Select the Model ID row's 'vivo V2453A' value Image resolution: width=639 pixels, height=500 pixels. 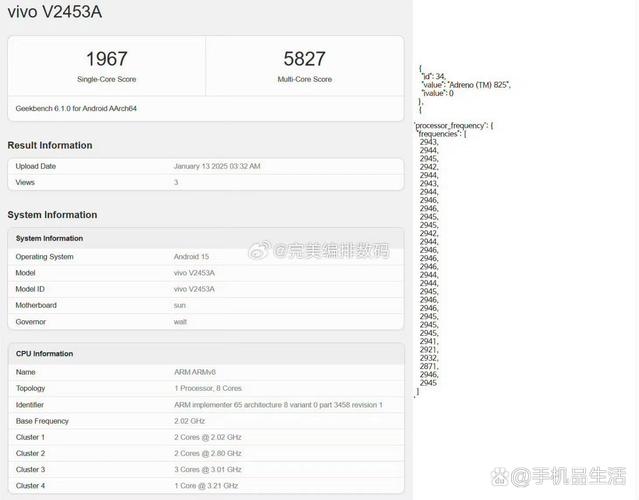194,289
